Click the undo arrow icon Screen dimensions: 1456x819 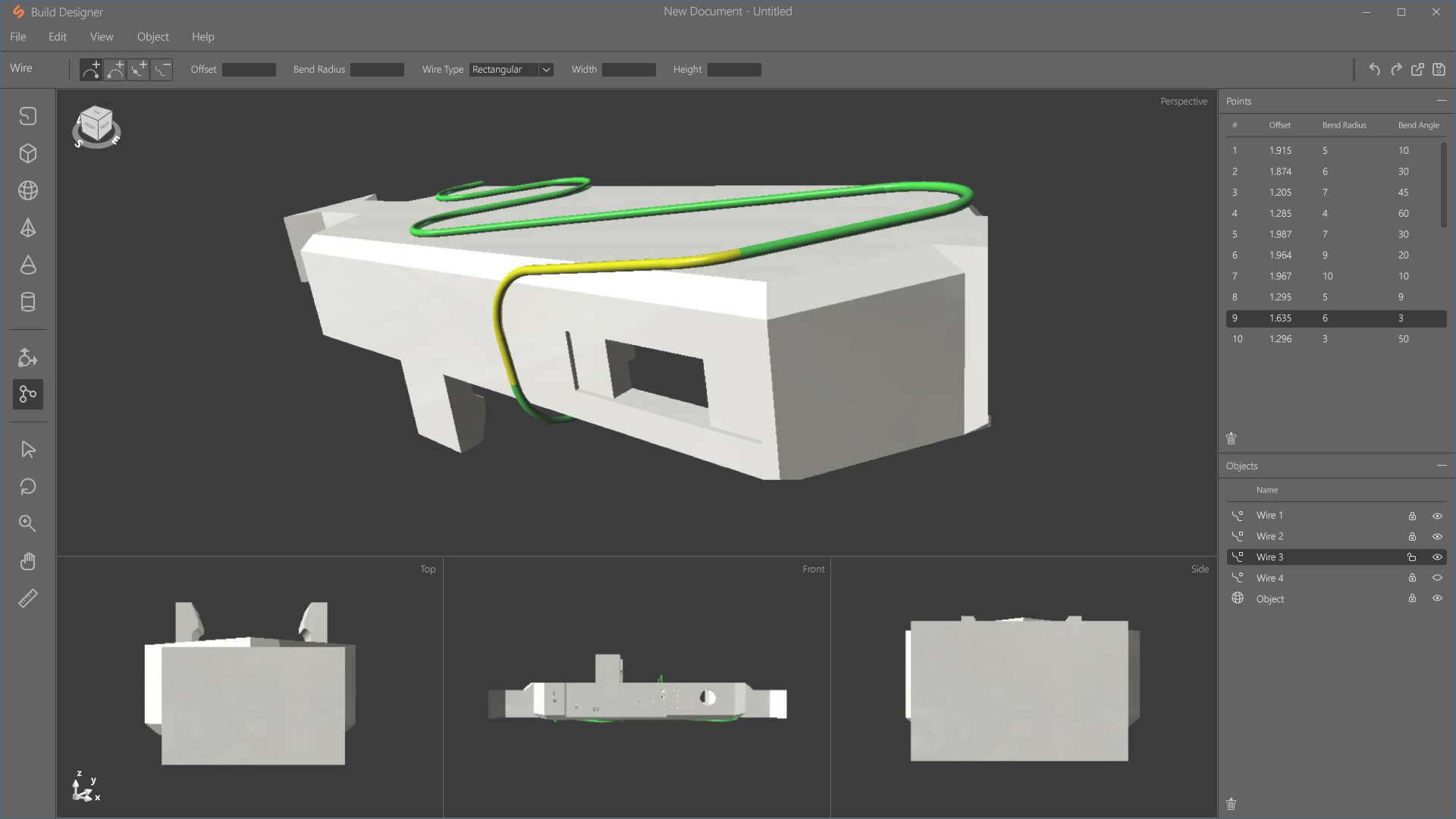tap(1374, 70)
